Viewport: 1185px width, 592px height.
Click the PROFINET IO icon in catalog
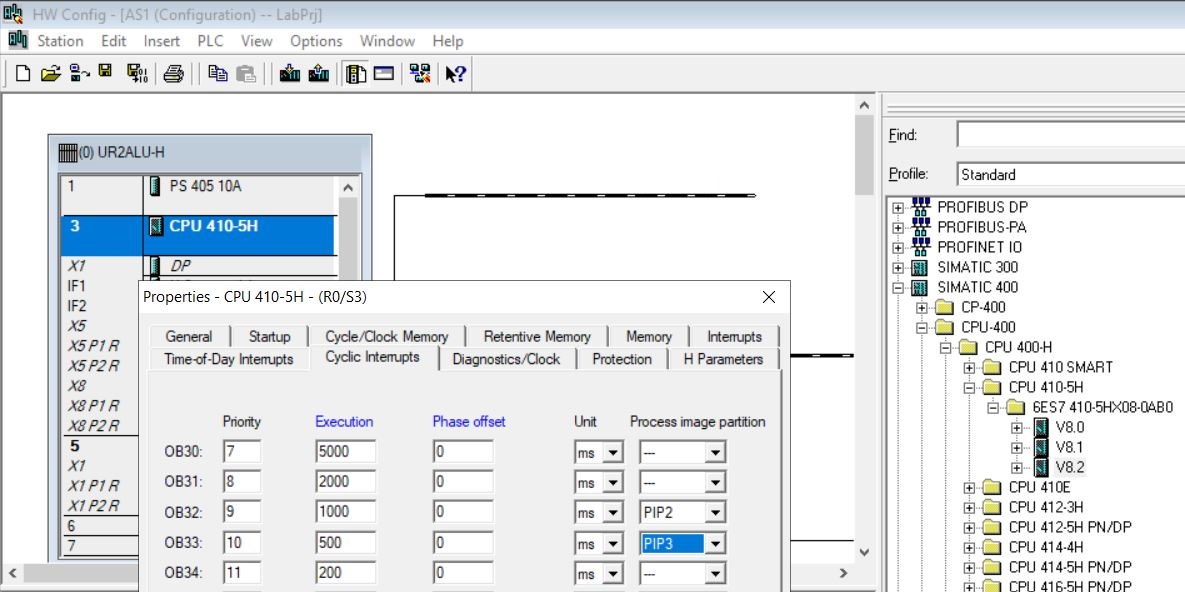(x=920, y=246)
